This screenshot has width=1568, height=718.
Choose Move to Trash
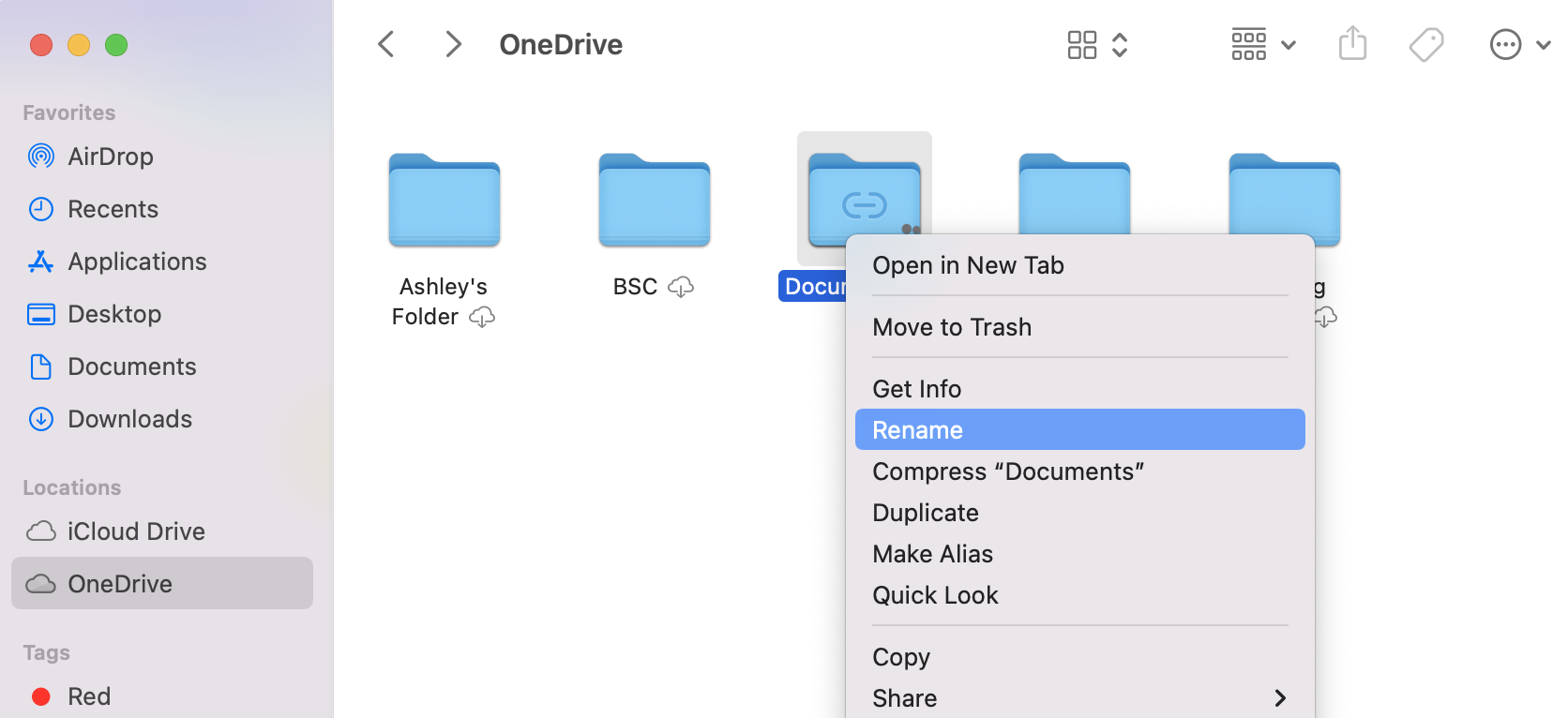coord(1080,327)
